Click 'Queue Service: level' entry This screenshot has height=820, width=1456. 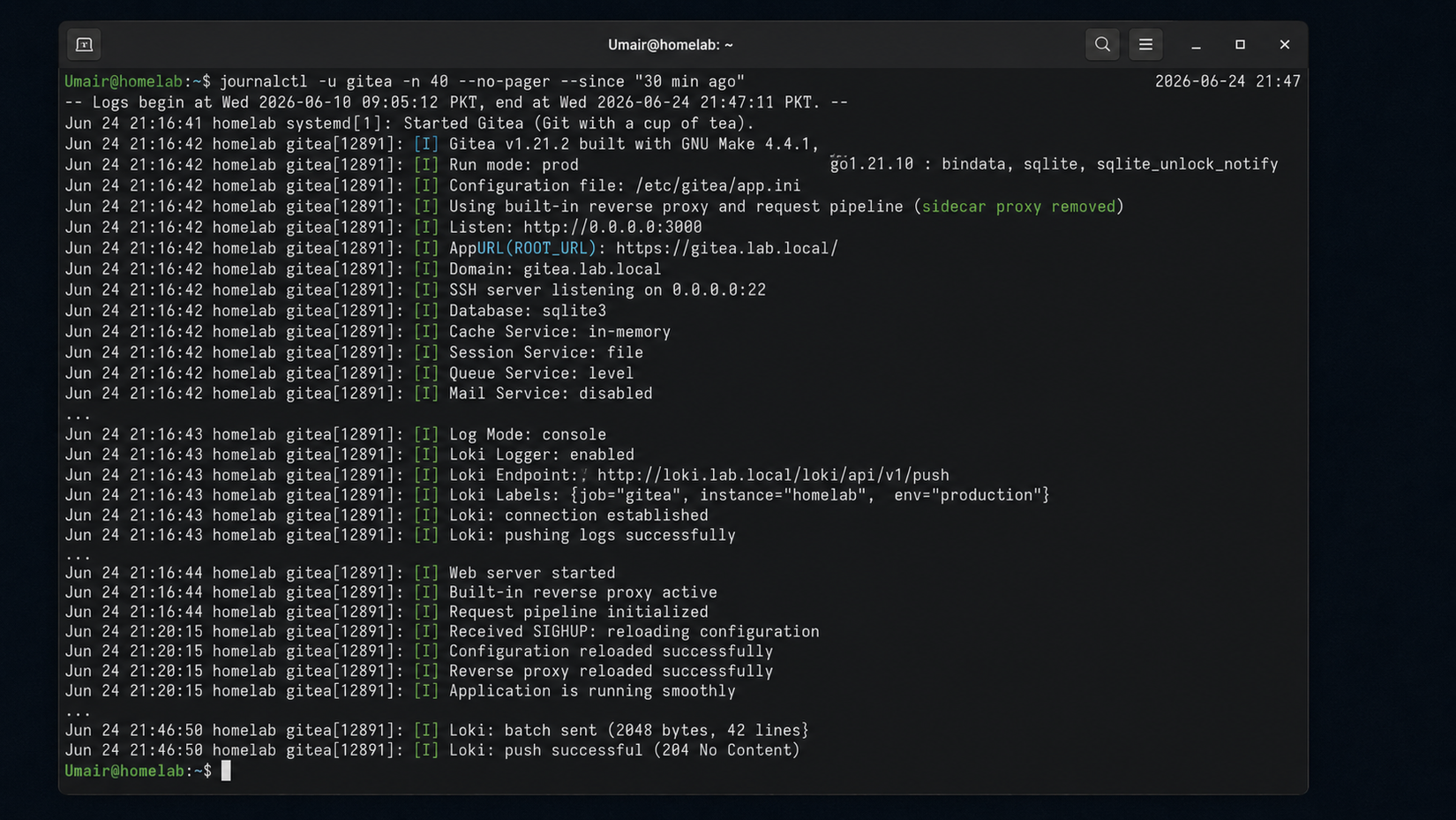(541, 373)
